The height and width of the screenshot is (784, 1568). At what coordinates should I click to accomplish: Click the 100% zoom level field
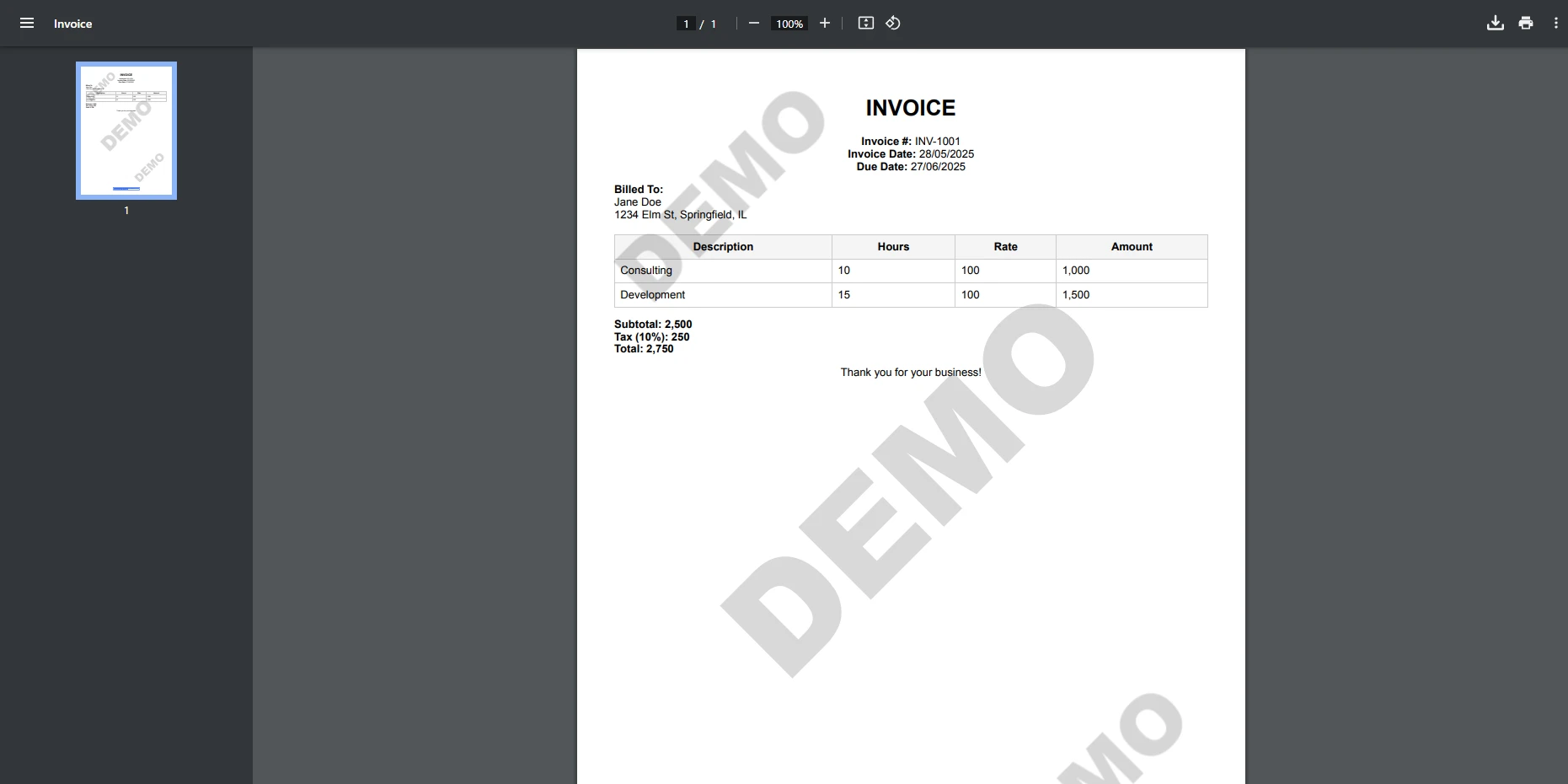(789, 24)
